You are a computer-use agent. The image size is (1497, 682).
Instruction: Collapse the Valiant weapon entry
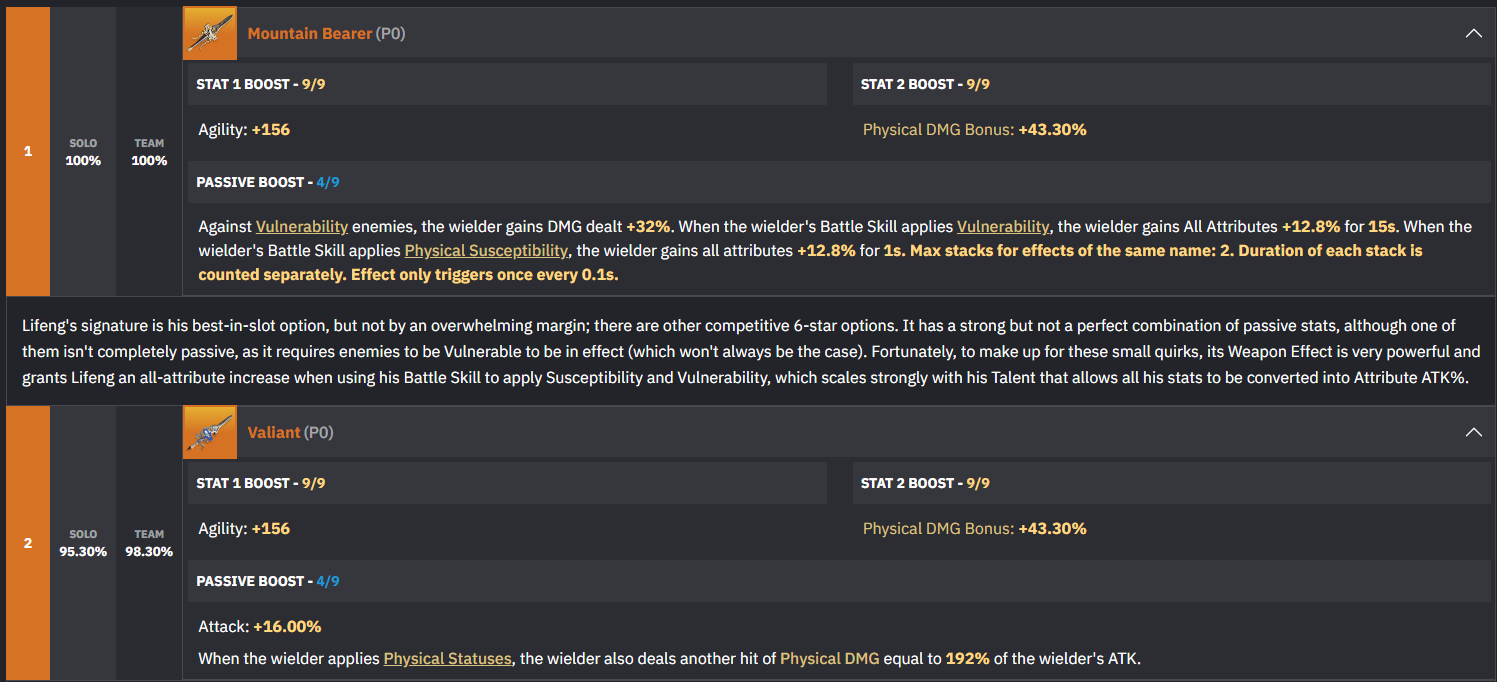click(x=1473, y=432)
